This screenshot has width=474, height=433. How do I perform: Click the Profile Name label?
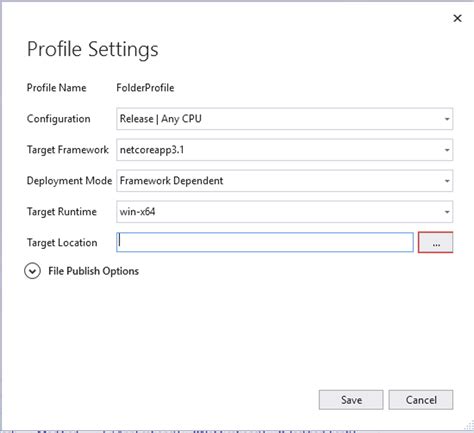point(56,88)
